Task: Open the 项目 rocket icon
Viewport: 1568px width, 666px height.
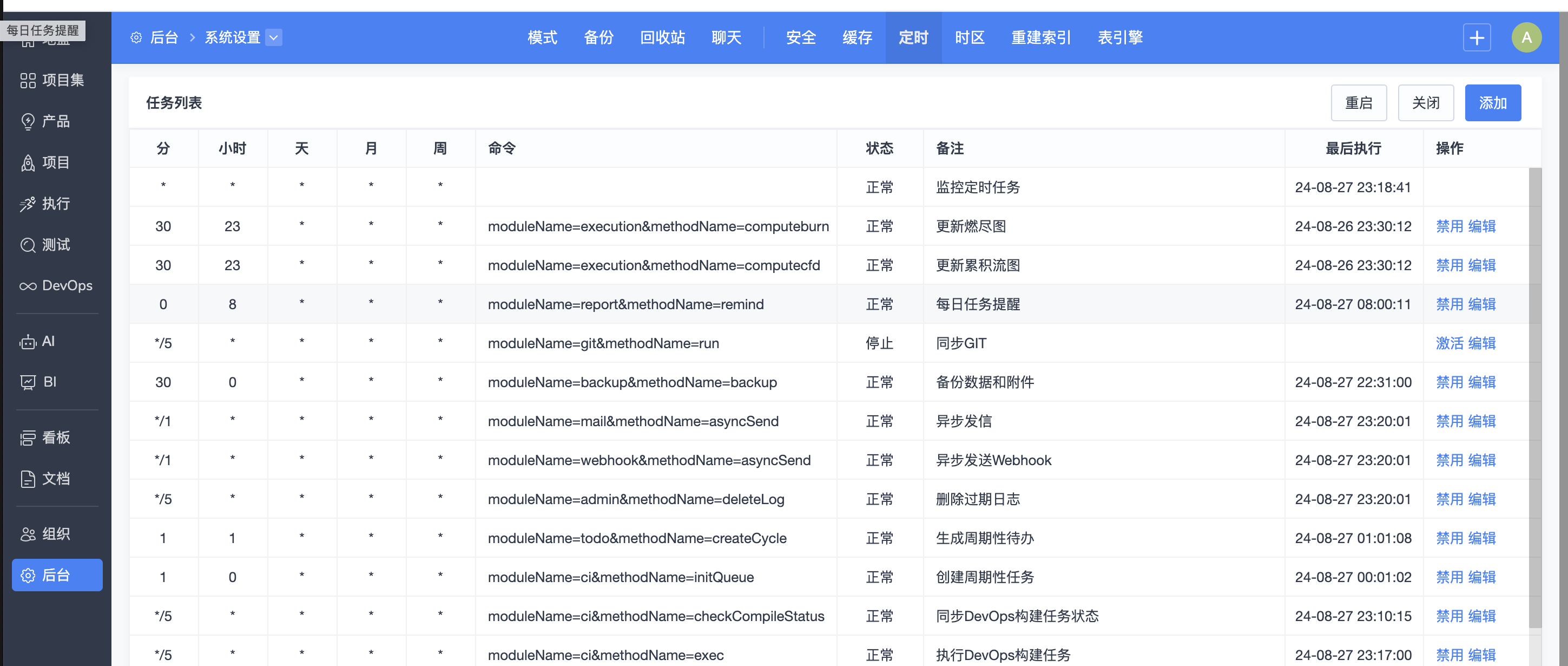Action: (28, 162)
